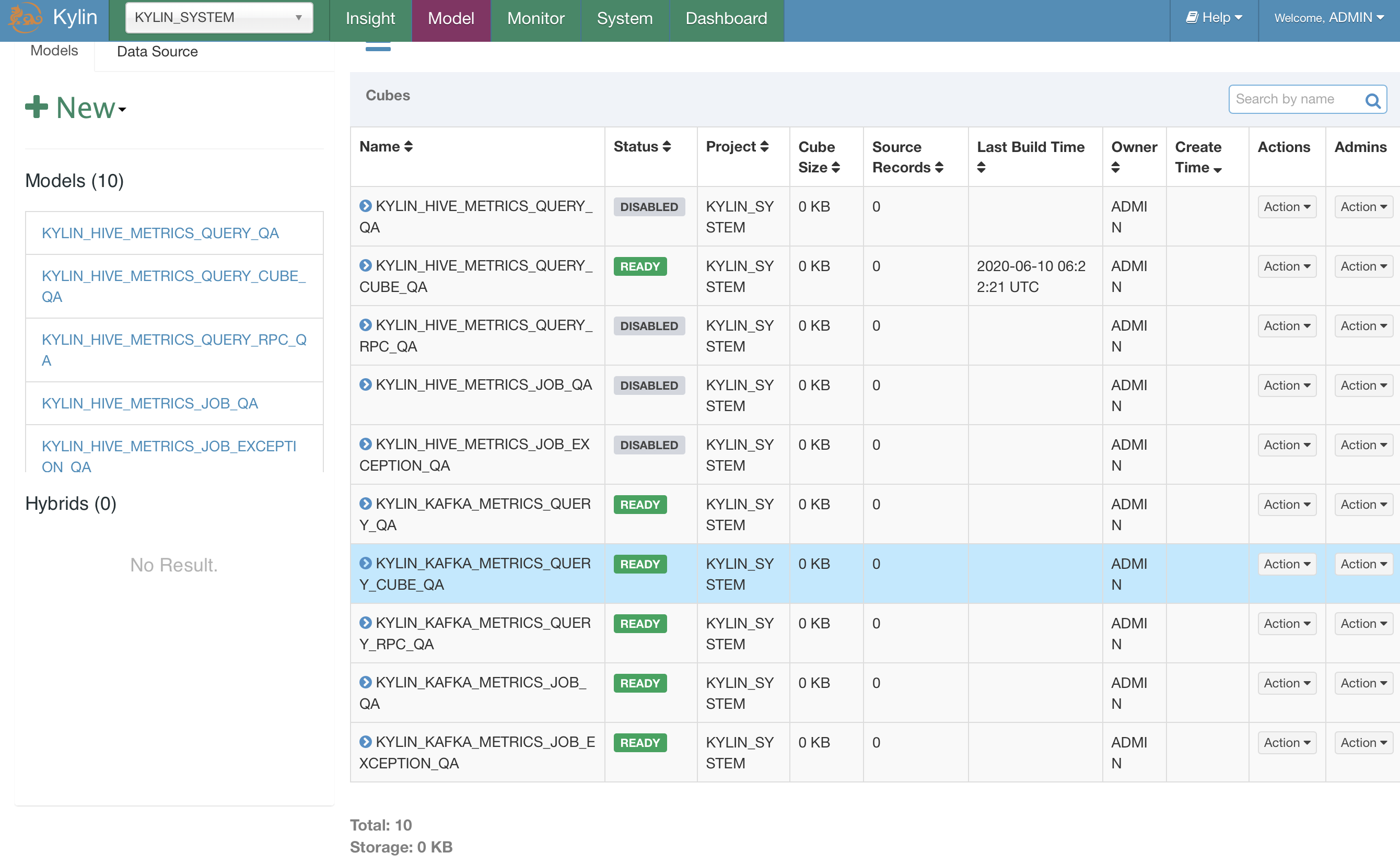
Task: Open Admins Action dropdown for KYLIN_KAFKA_METRICS_JOB_EXCEPTION_QA
Action: (1363, 743)
